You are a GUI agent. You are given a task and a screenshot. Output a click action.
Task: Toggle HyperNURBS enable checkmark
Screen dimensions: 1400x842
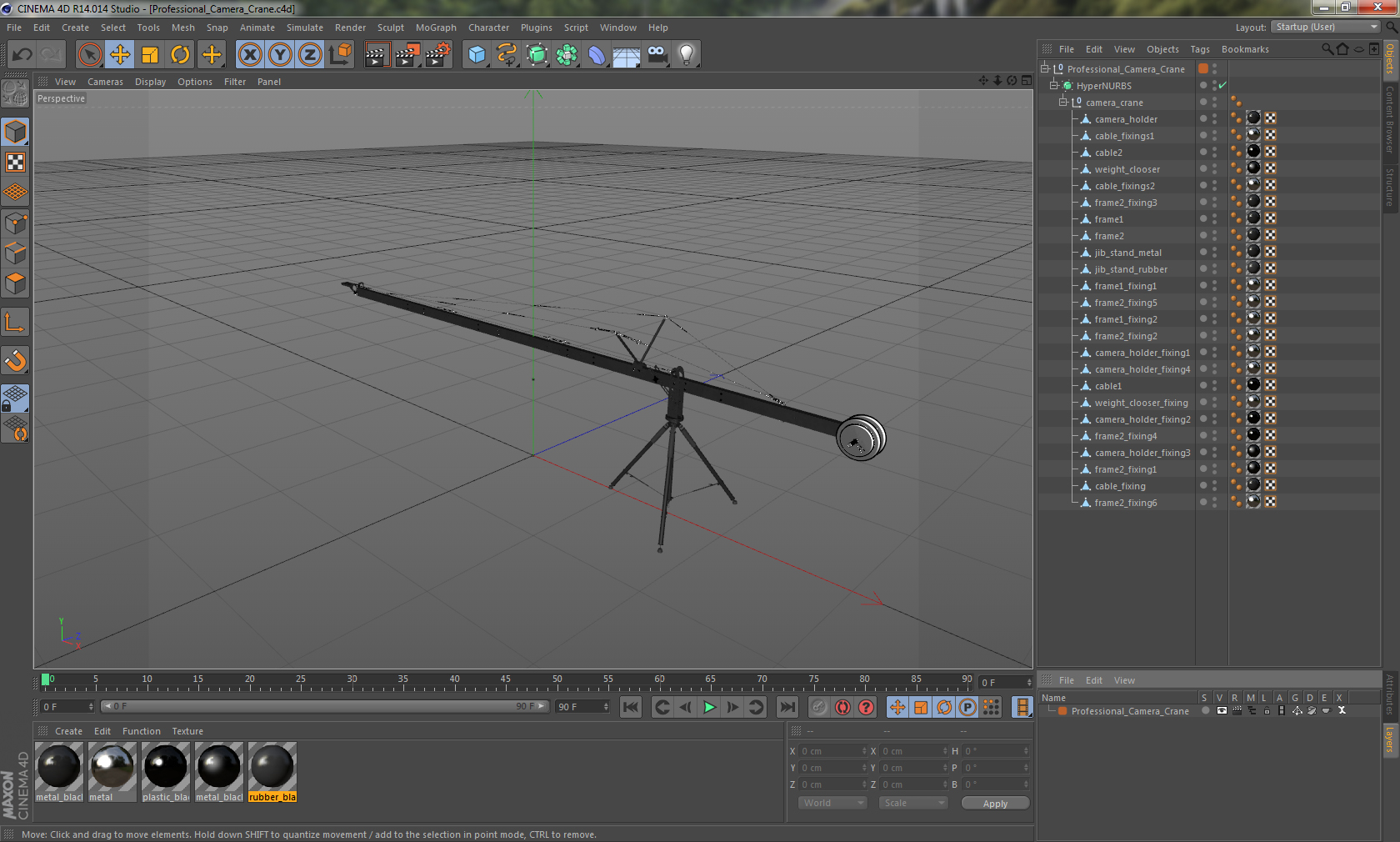[x=1222, y=86]
